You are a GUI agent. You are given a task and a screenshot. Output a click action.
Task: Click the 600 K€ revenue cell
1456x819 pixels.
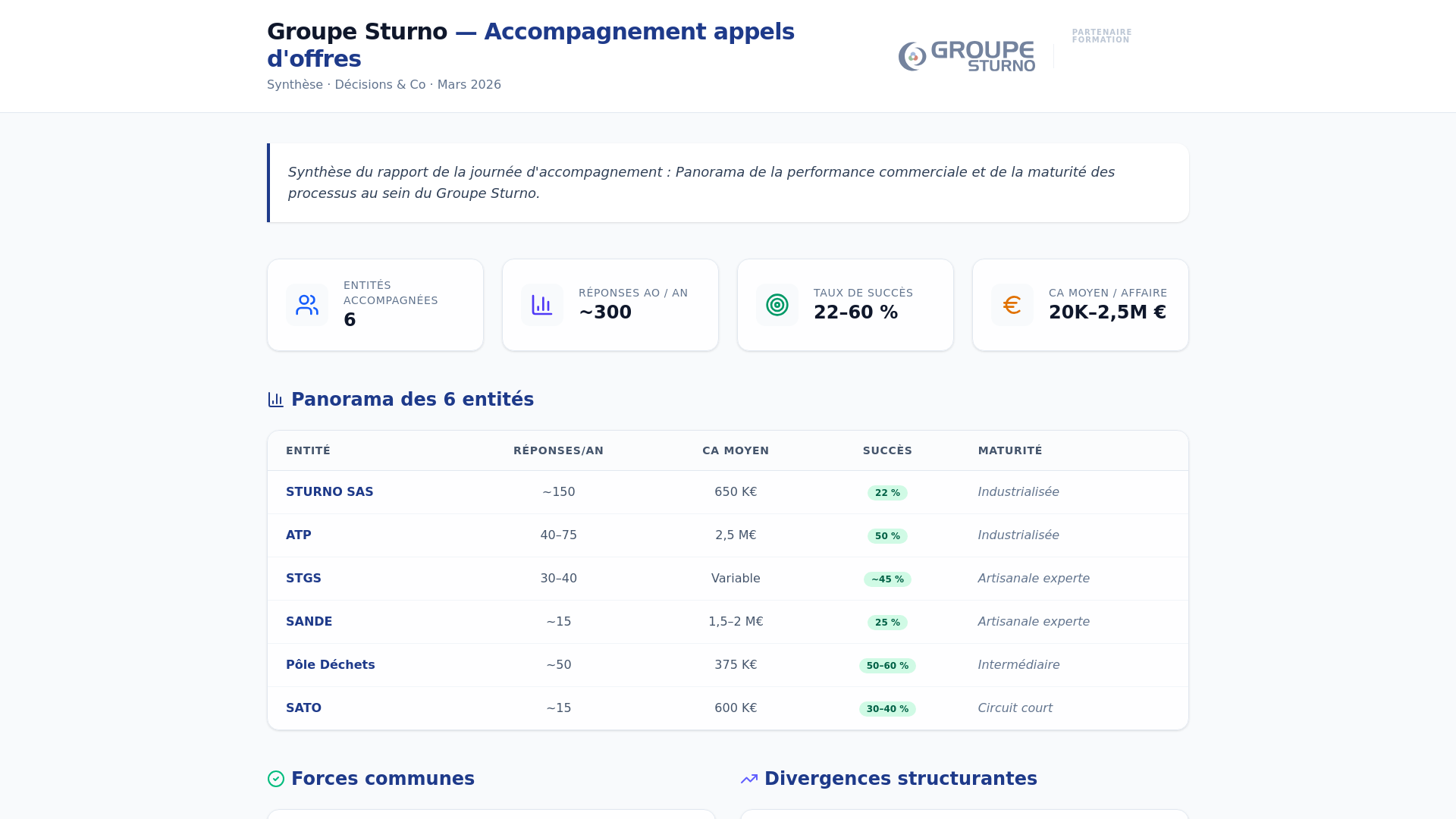coord(736,708)
